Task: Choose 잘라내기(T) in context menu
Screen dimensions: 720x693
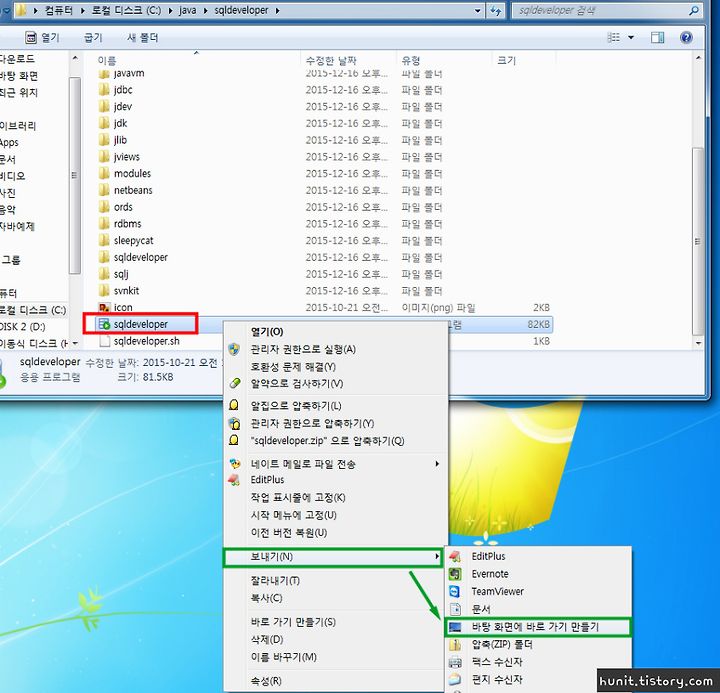Action: pyautogui.click(x=275, y=580)
